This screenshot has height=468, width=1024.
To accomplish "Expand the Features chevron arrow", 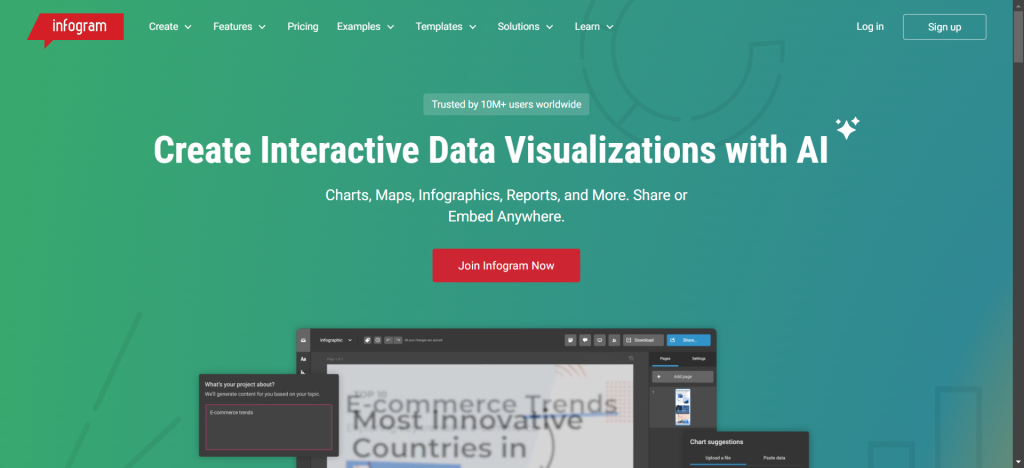I will 262,27.
